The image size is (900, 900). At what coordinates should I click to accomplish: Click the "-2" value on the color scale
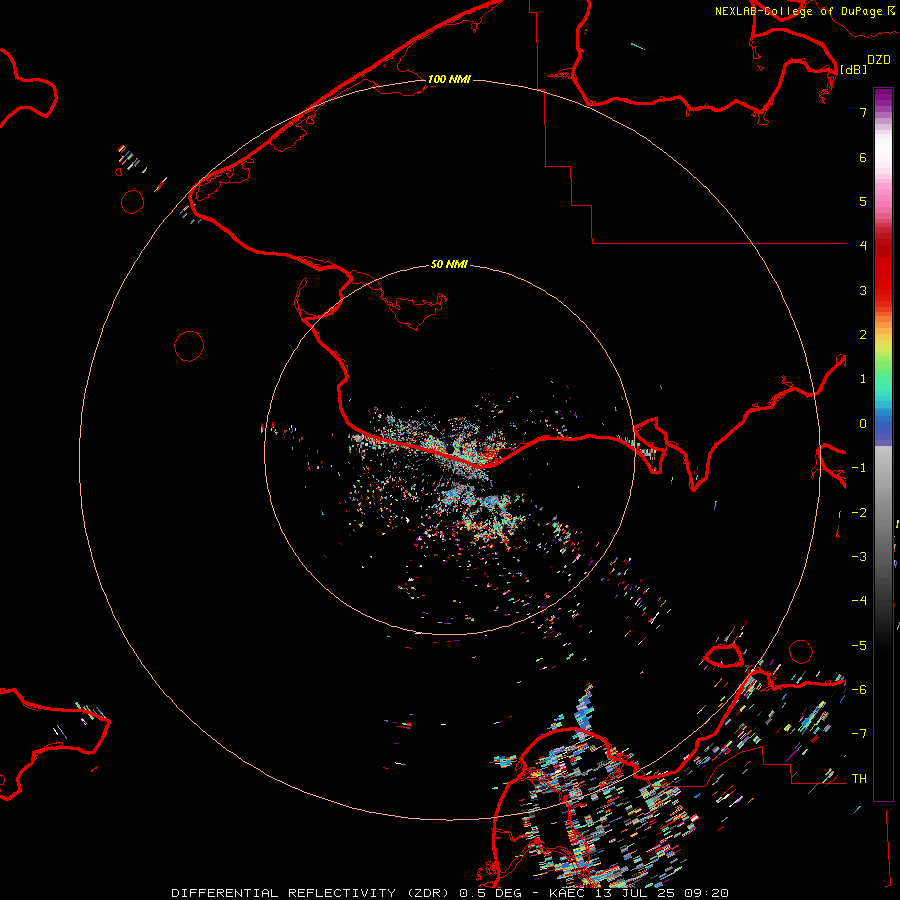[x=859, y=513]
